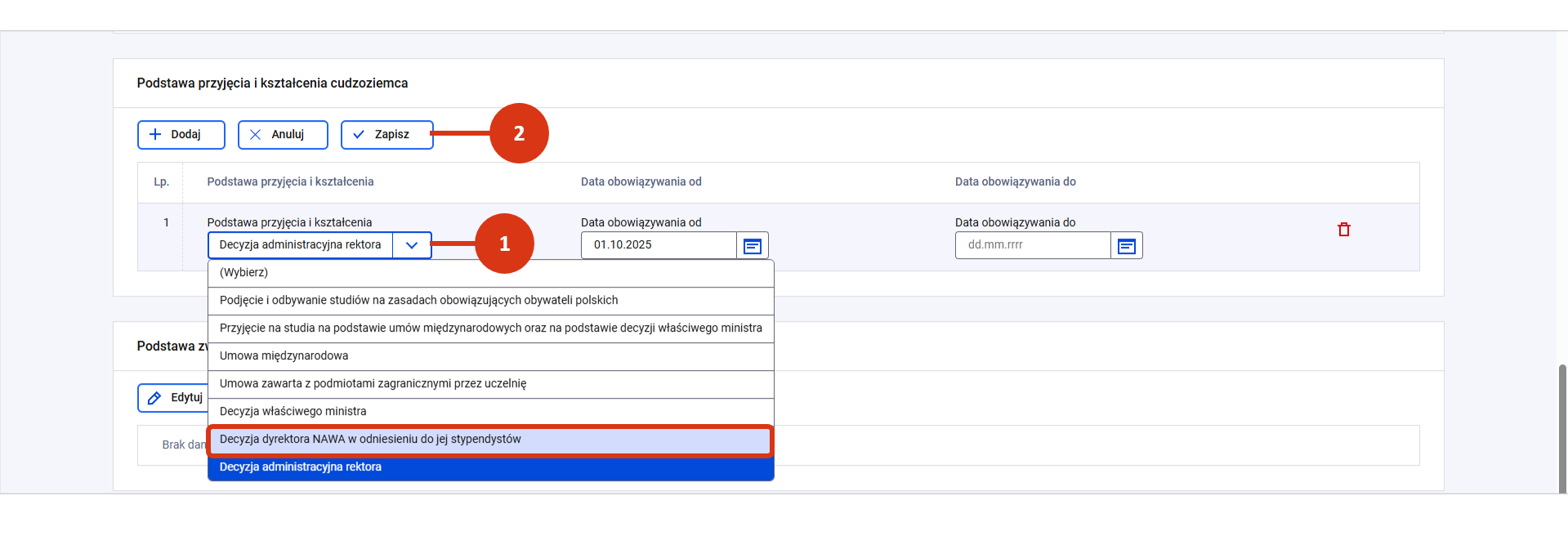Click Podstawa przyjęcia i kształcenia column header
Image resolution: width=1568 pixels, height=536 pixels.
click(x=290, y=182)
